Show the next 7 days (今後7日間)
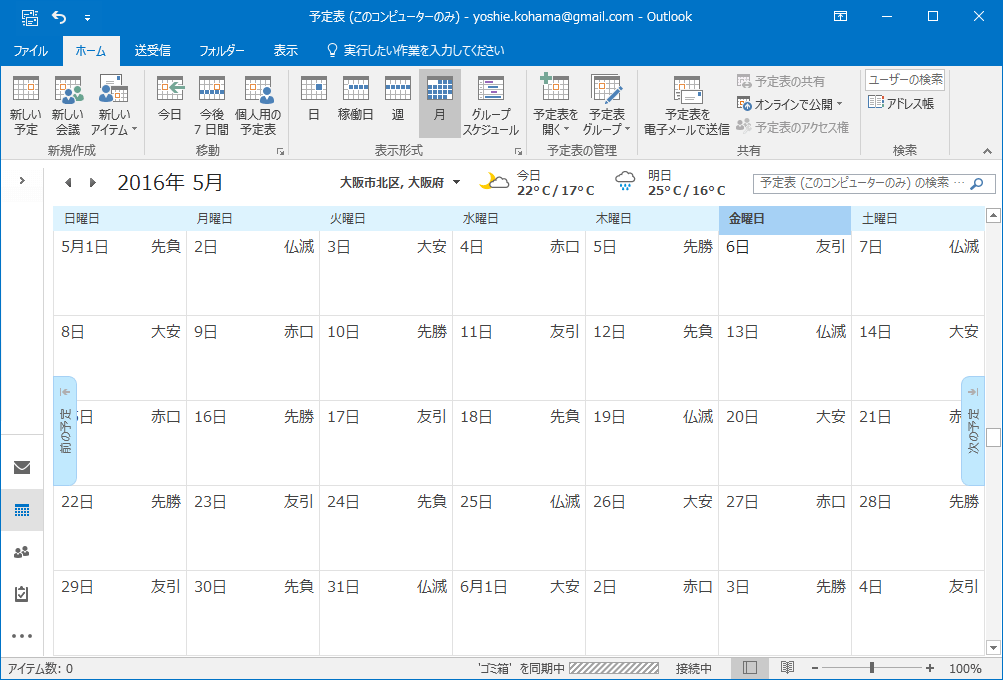This screenshot has height=680, width=1003. pyautogui.click(x=212, y=106)
